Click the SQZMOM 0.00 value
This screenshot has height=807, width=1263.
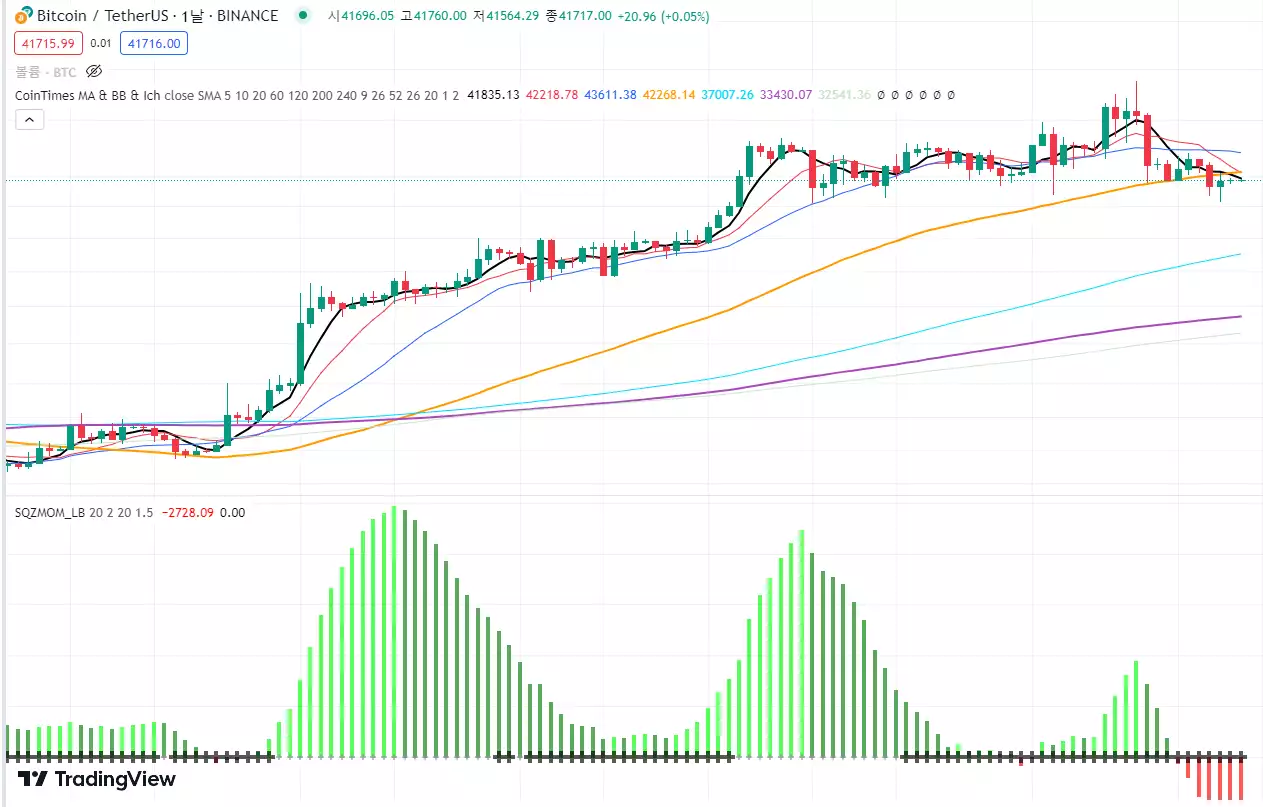point(233,512)
